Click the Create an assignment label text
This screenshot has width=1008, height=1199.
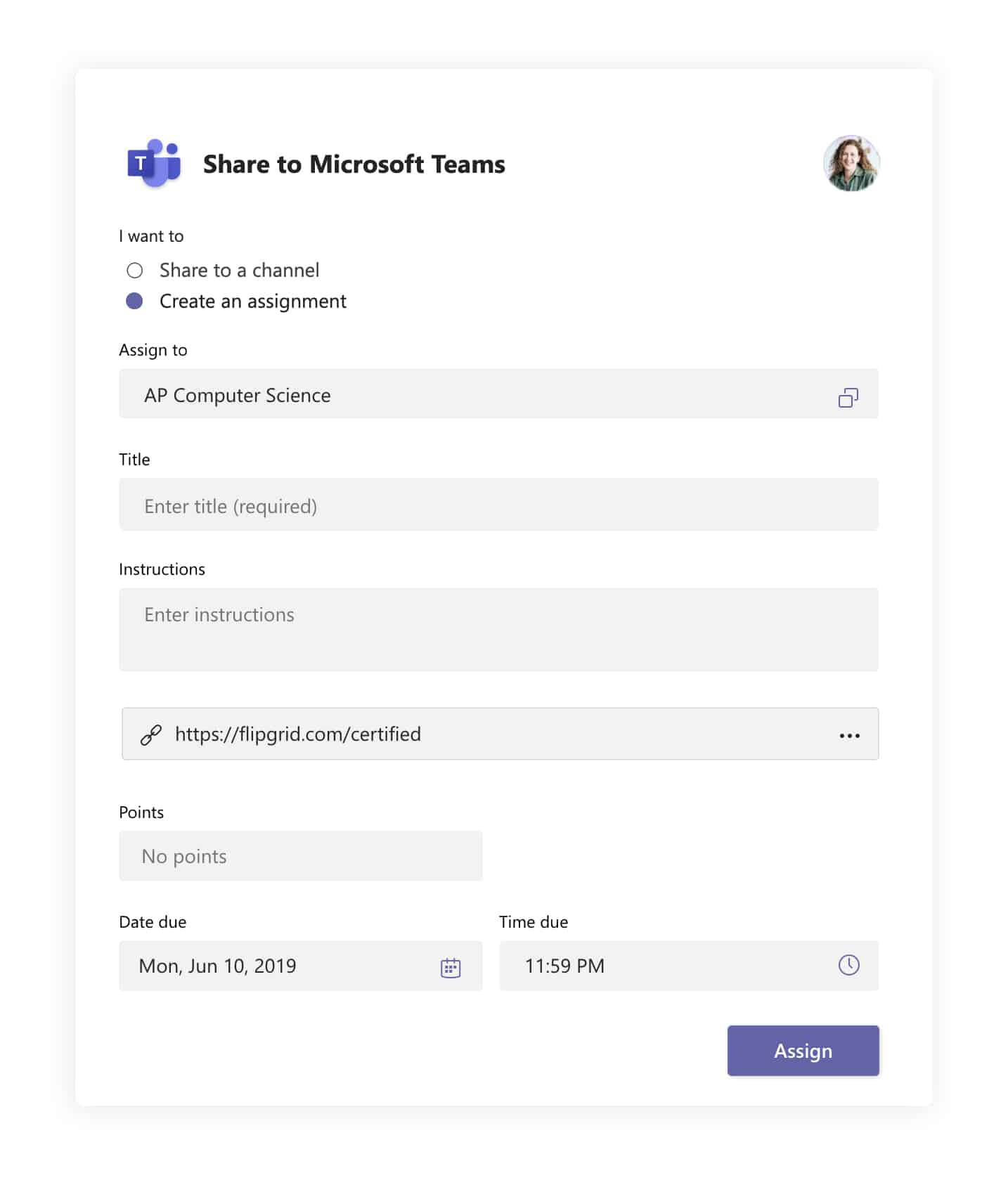tap(252, 302)
